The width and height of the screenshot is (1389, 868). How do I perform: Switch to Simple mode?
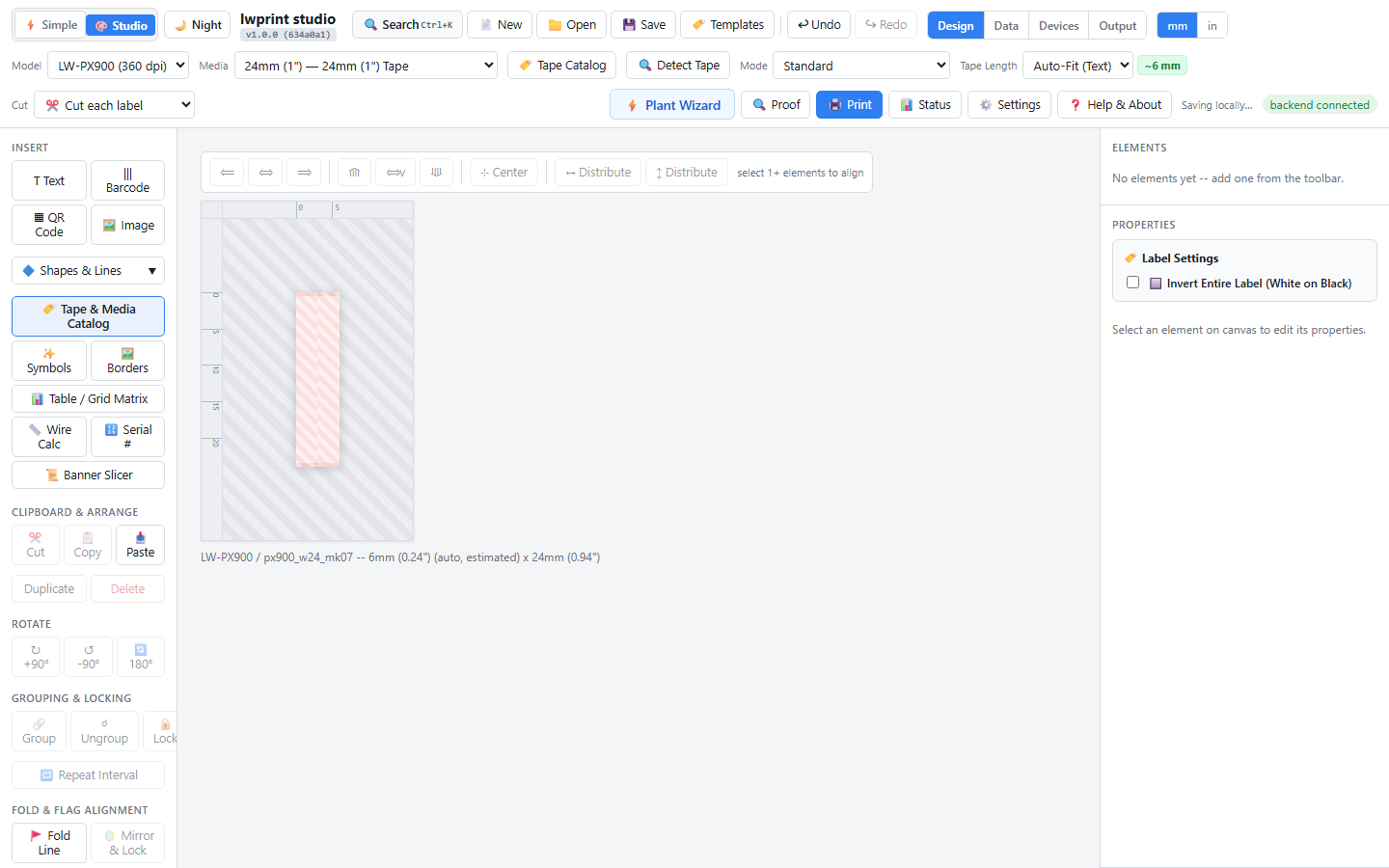(x=51, y=25)
